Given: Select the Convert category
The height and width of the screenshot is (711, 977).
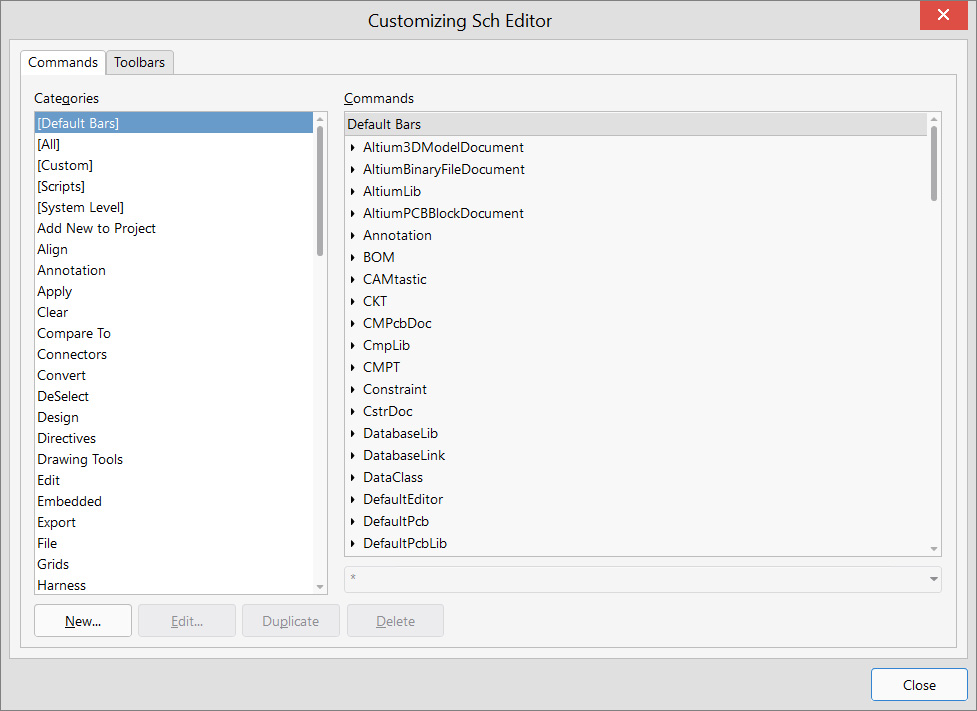Looking at the screenshot, I should point(174,375).
